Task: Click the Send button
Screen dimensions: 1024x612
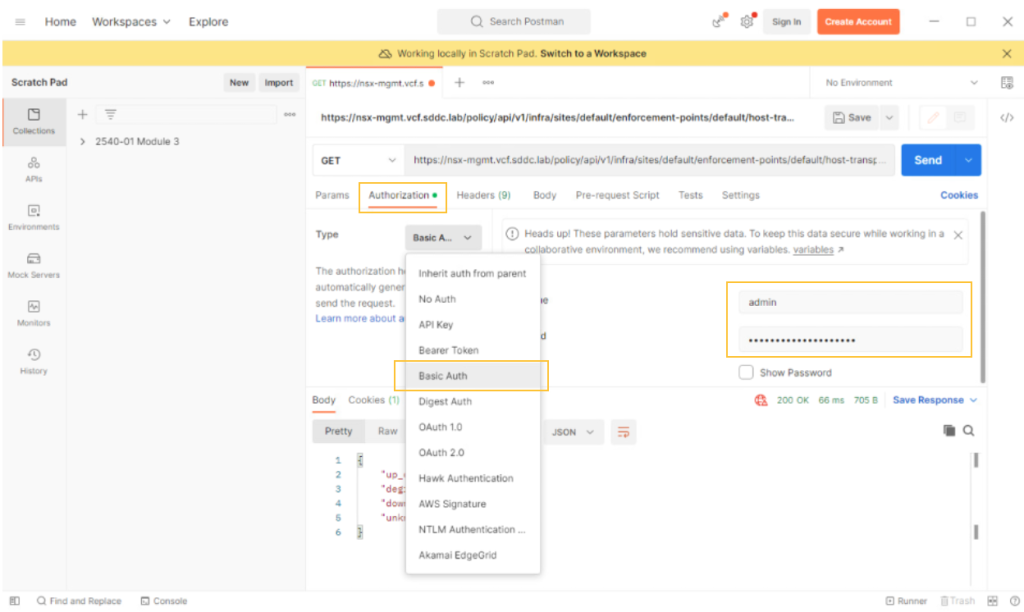Action: (928, 160)
